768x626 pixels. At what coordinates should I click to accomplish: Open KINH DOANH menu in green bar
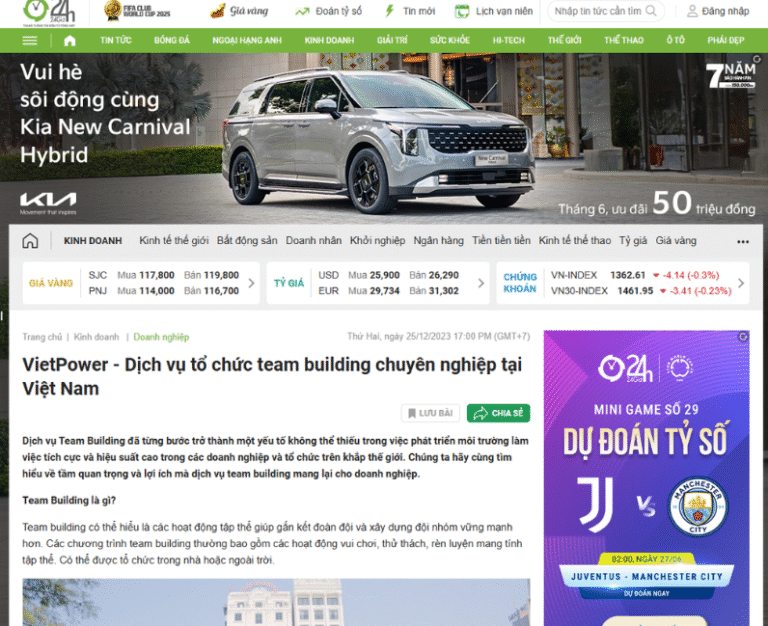pyautogui.click(x=329, y=41)
